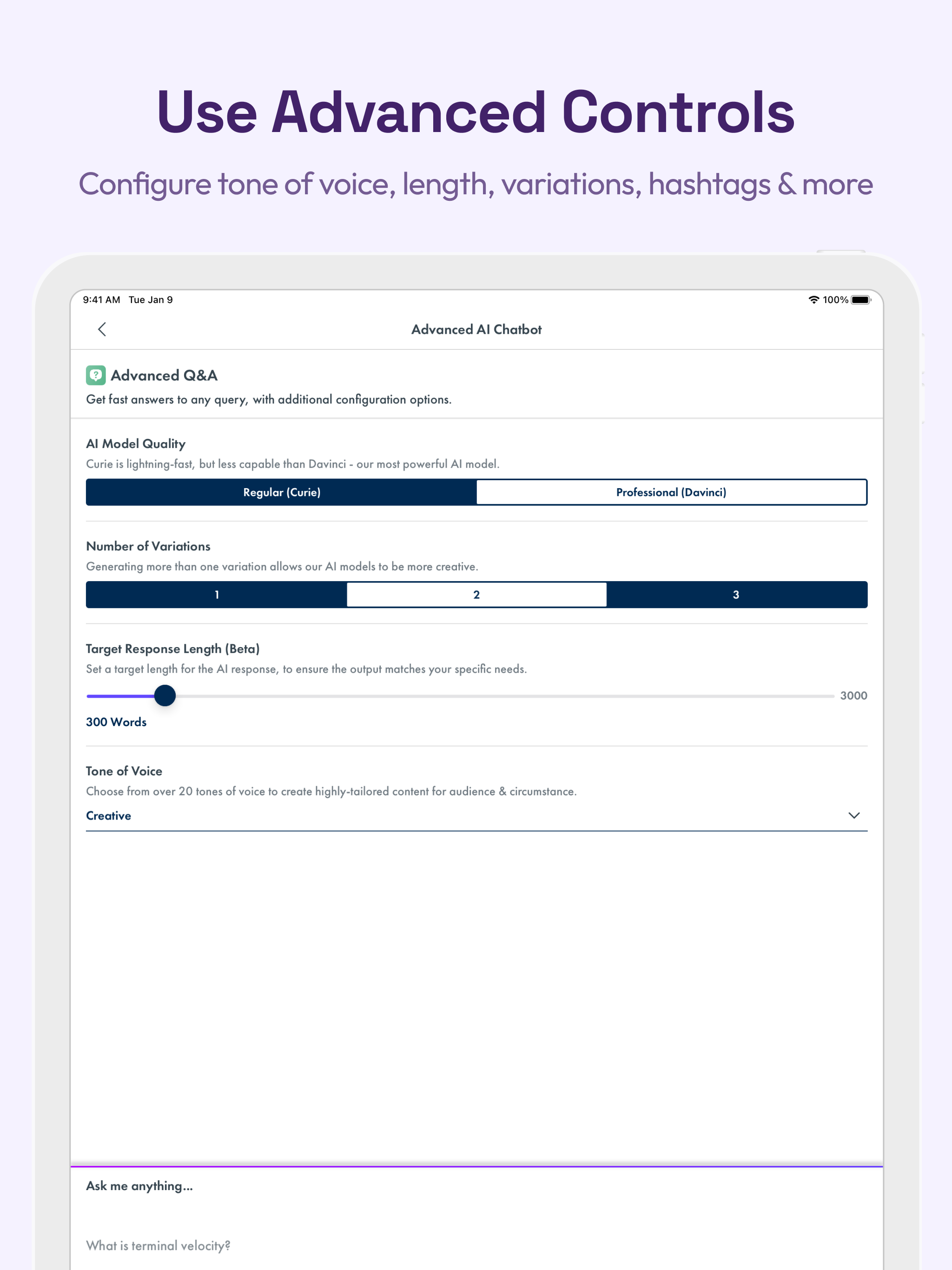The image size is (952, 1270).
Task: Tap the back arrow to leave Advanced AI Chatbot
Action: (102, 330)
